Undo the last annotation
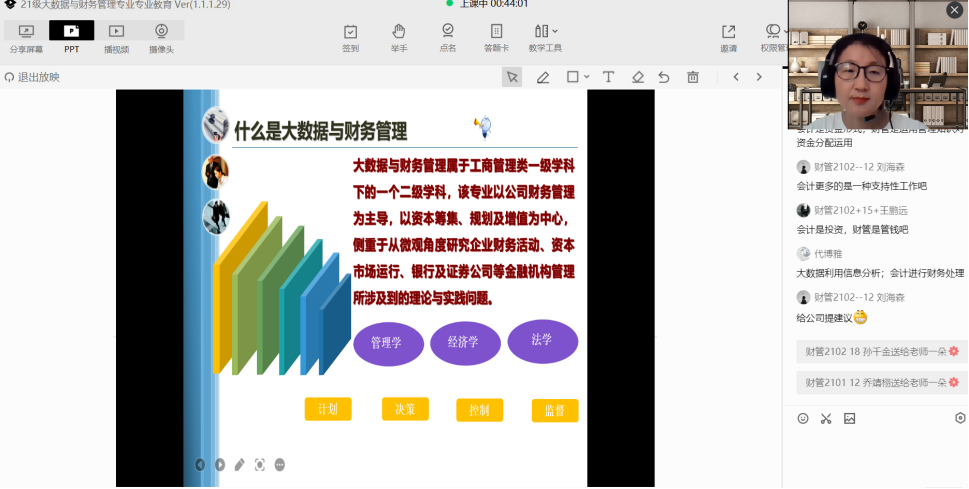 click(664, 77)
